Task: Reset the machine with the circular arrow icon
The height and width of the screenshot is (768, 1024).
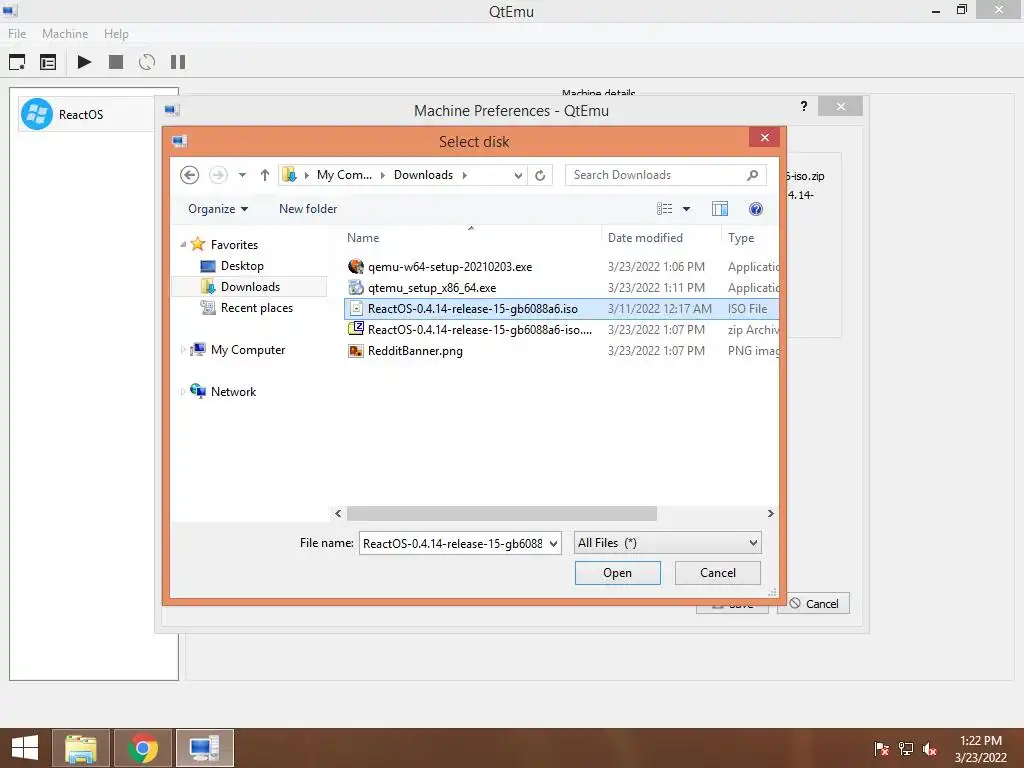Action: (147, 62)
